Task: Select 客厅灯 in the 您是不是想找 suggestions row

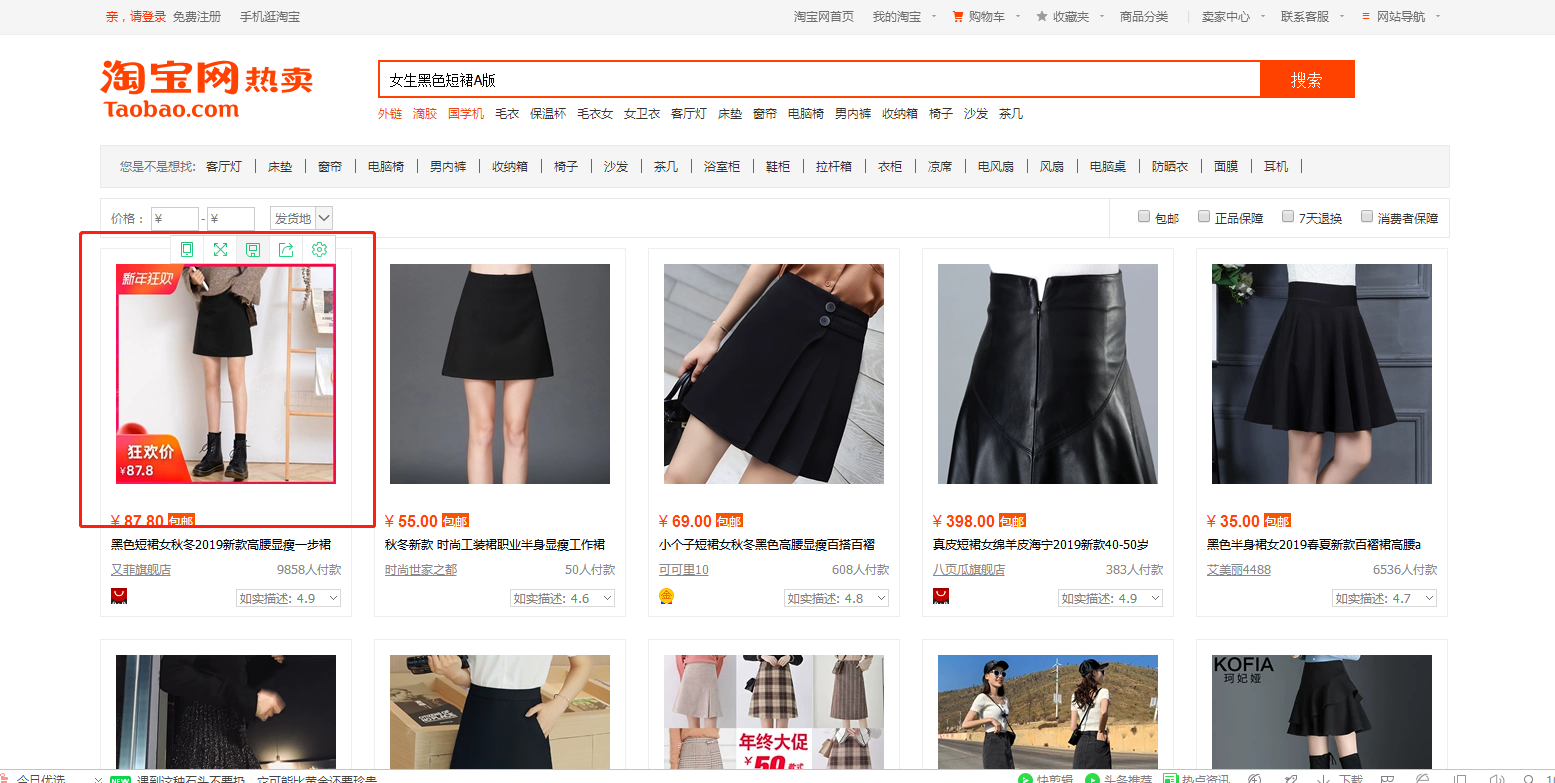Action: 224,166
